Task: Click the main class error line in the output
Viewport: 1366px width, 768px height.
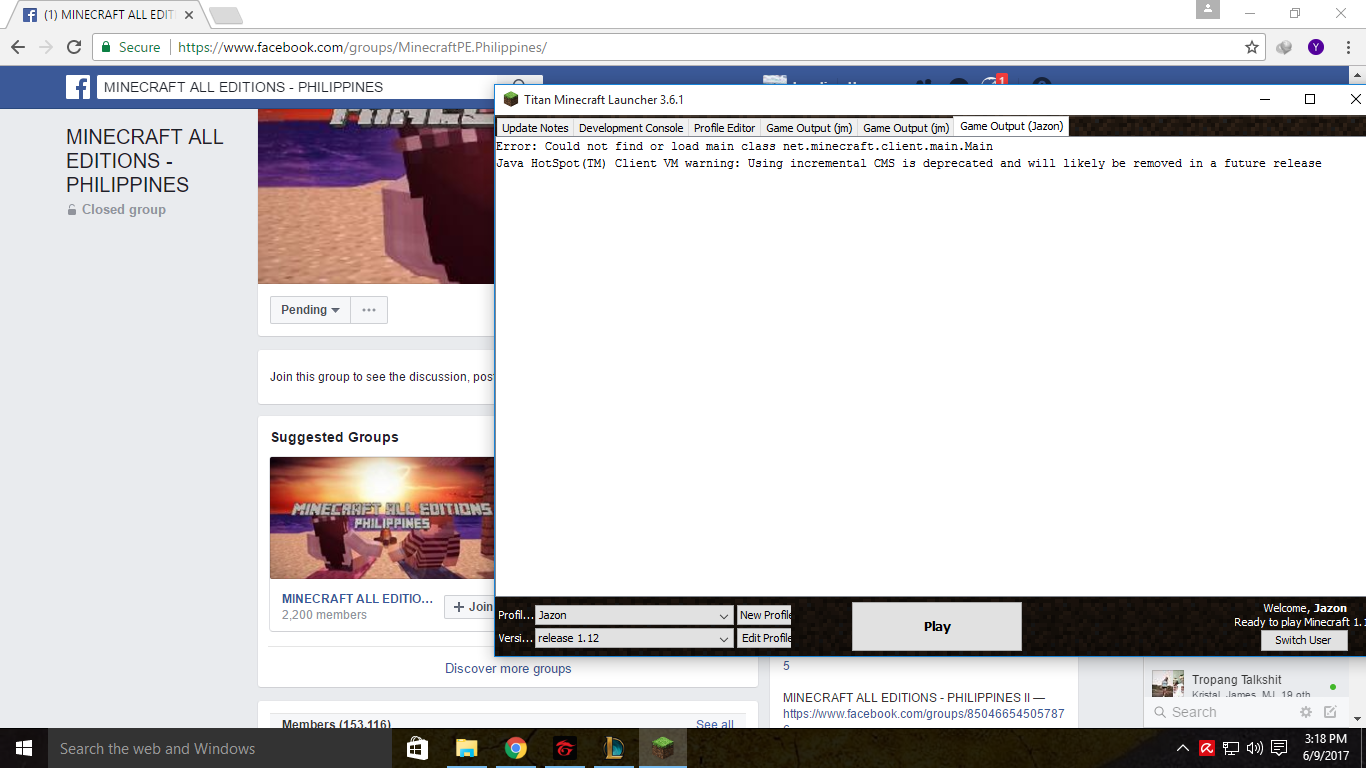Action: 744,146
